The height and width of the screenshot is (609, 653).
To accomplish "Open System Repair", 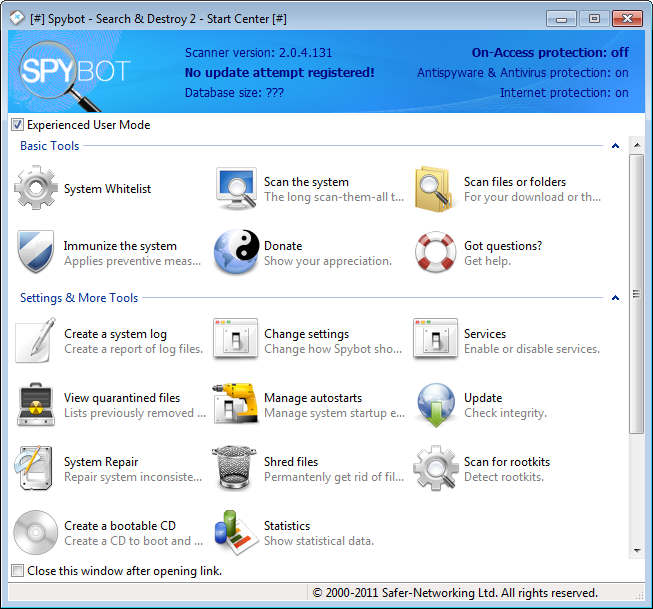I will click(x=101, y=462).
